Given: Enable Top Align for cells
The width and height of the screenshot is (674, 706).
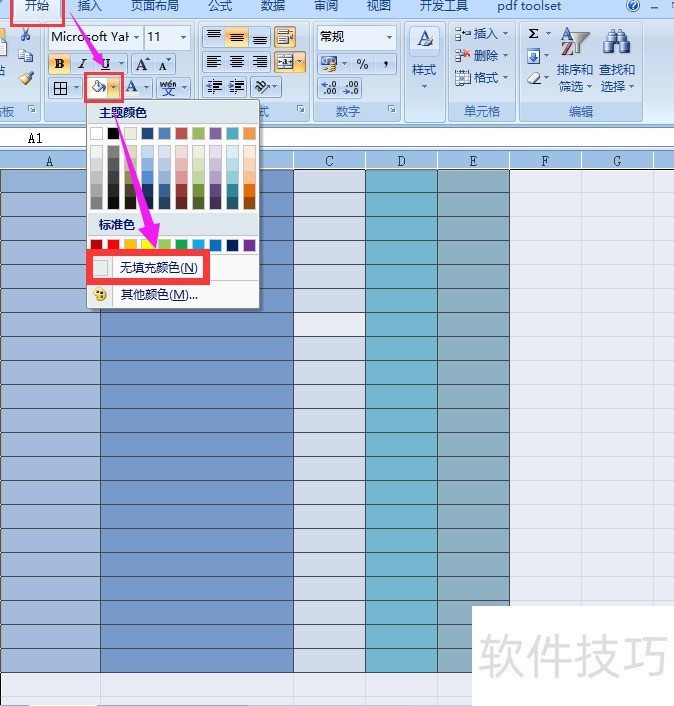Looking at the screenshot, I should coord(214,37).
